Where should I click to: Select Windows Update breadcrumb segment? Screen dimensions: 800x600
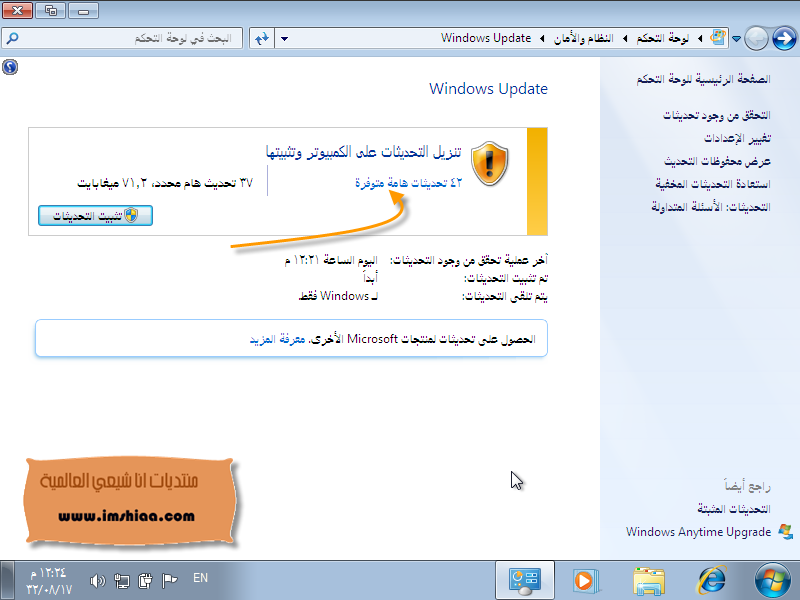click(486, 38)
